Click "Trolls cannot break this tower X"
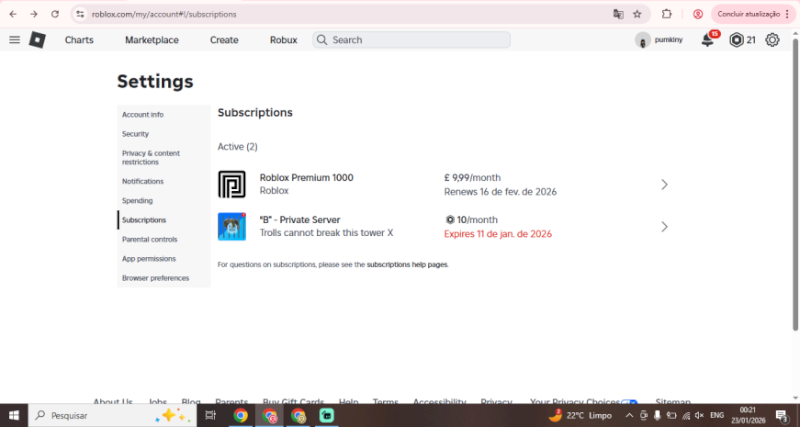The height and width of the screenshot is (427, 800). (x=327, y=233)
